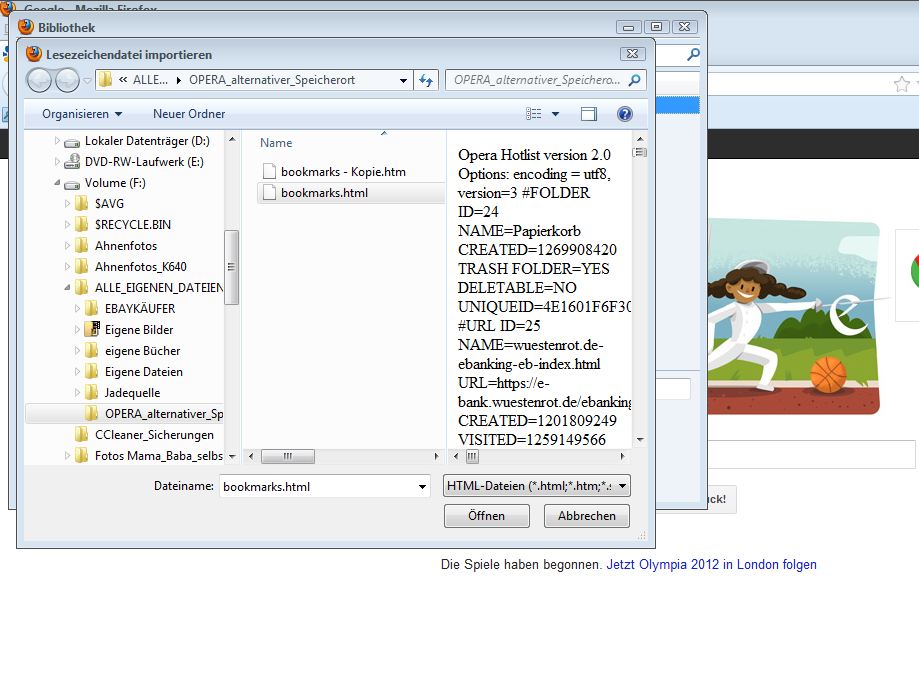Click the Abbrechen button
The image size is (919, 684).
point(586,516)
